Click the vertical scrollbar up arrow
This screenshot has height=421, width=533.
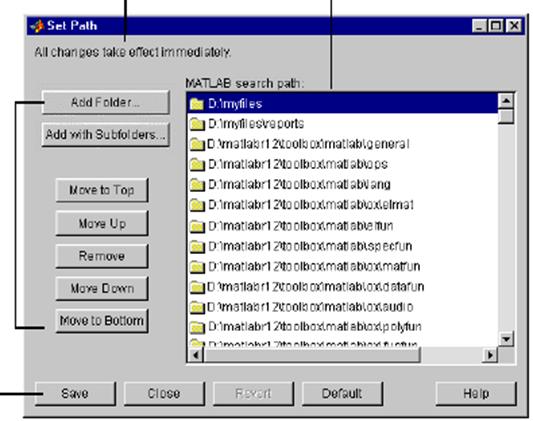(506, 101)
